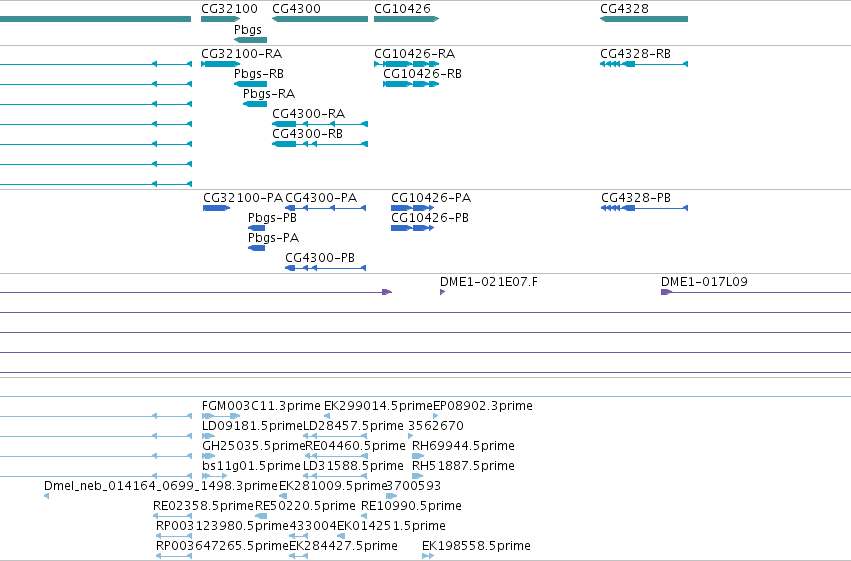The height and width of the screenshot is (561, 851).
Task: Click the CG4300-RB transcript glyph
Action: click(320, 144)
